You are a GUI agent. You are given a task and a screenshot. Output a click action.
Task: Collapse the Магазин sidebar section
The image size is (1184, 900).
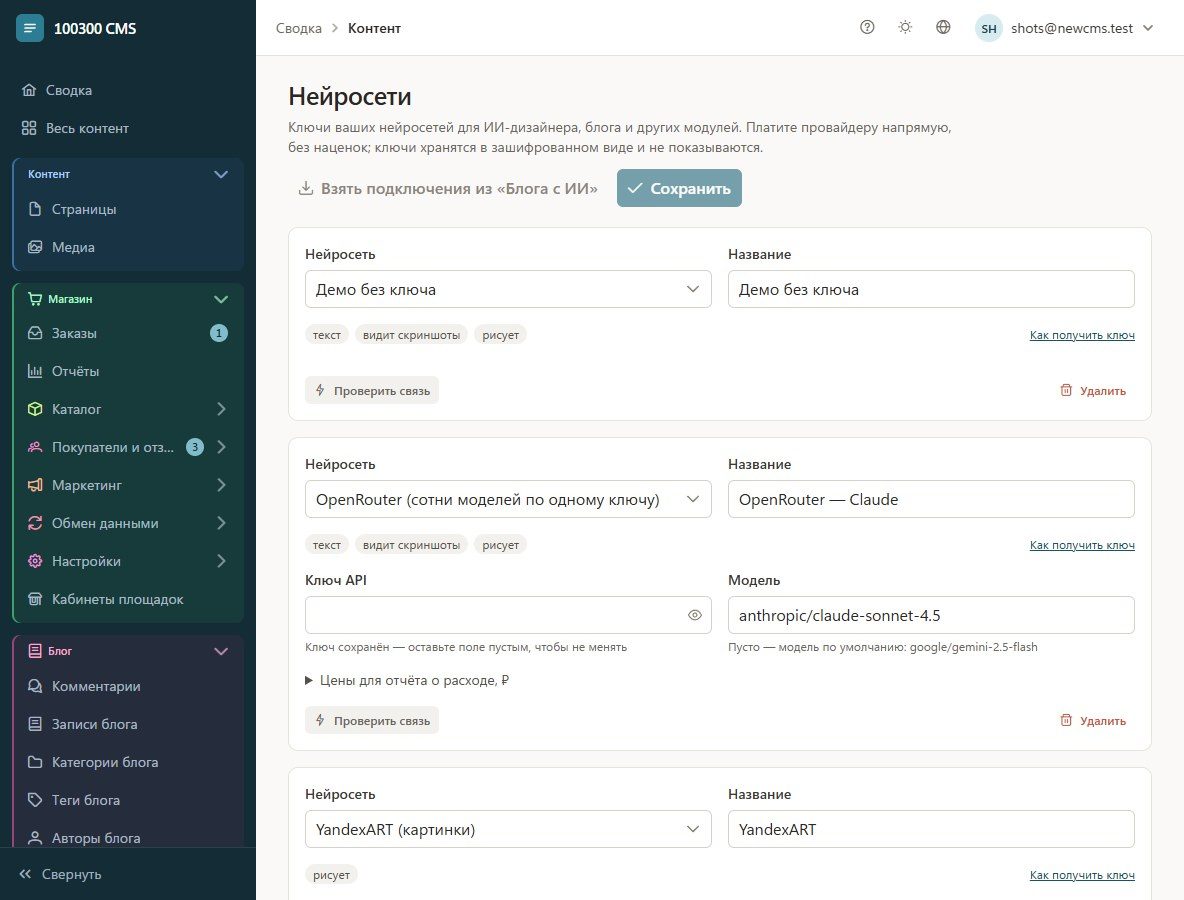click(x=220, y=299)
